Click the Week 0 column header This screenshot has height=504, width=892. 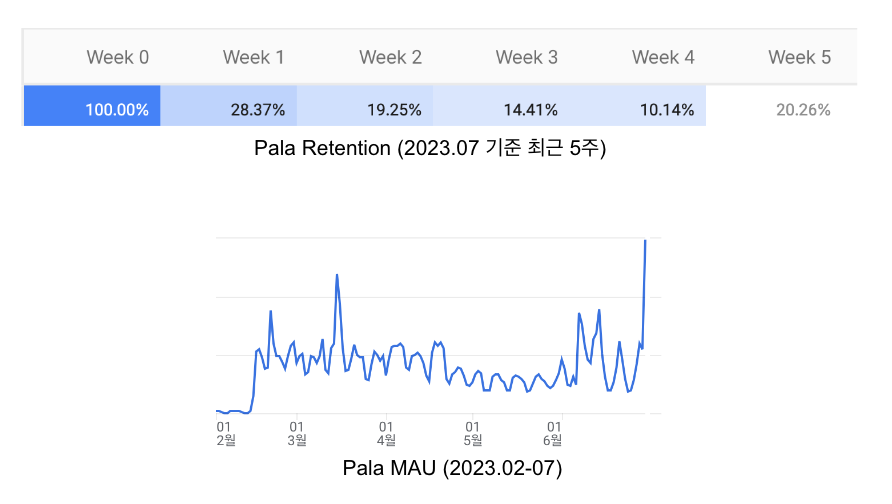[118, 58]
